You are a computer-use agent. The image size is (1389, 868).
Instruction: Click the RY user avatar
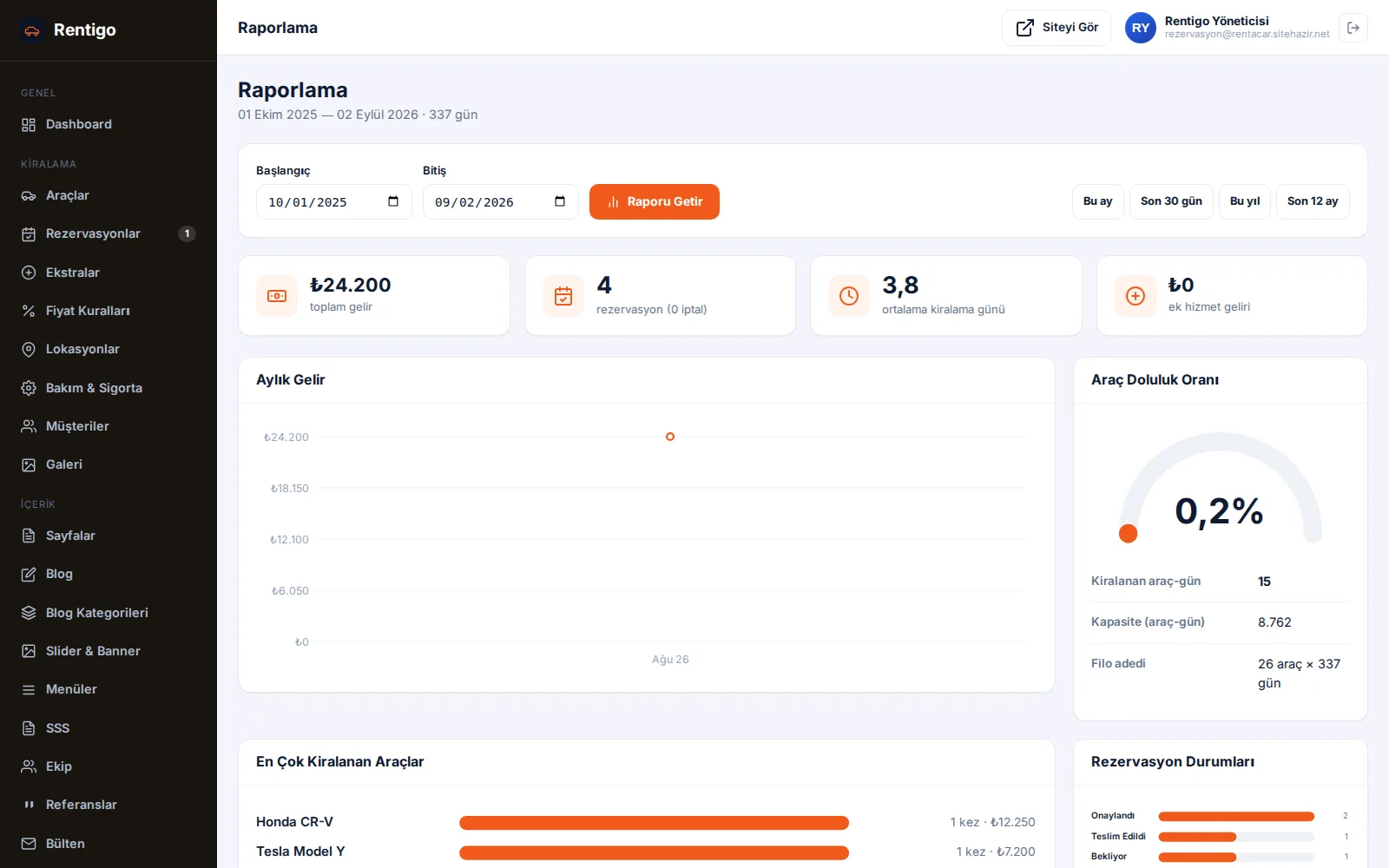(1141, 28)
